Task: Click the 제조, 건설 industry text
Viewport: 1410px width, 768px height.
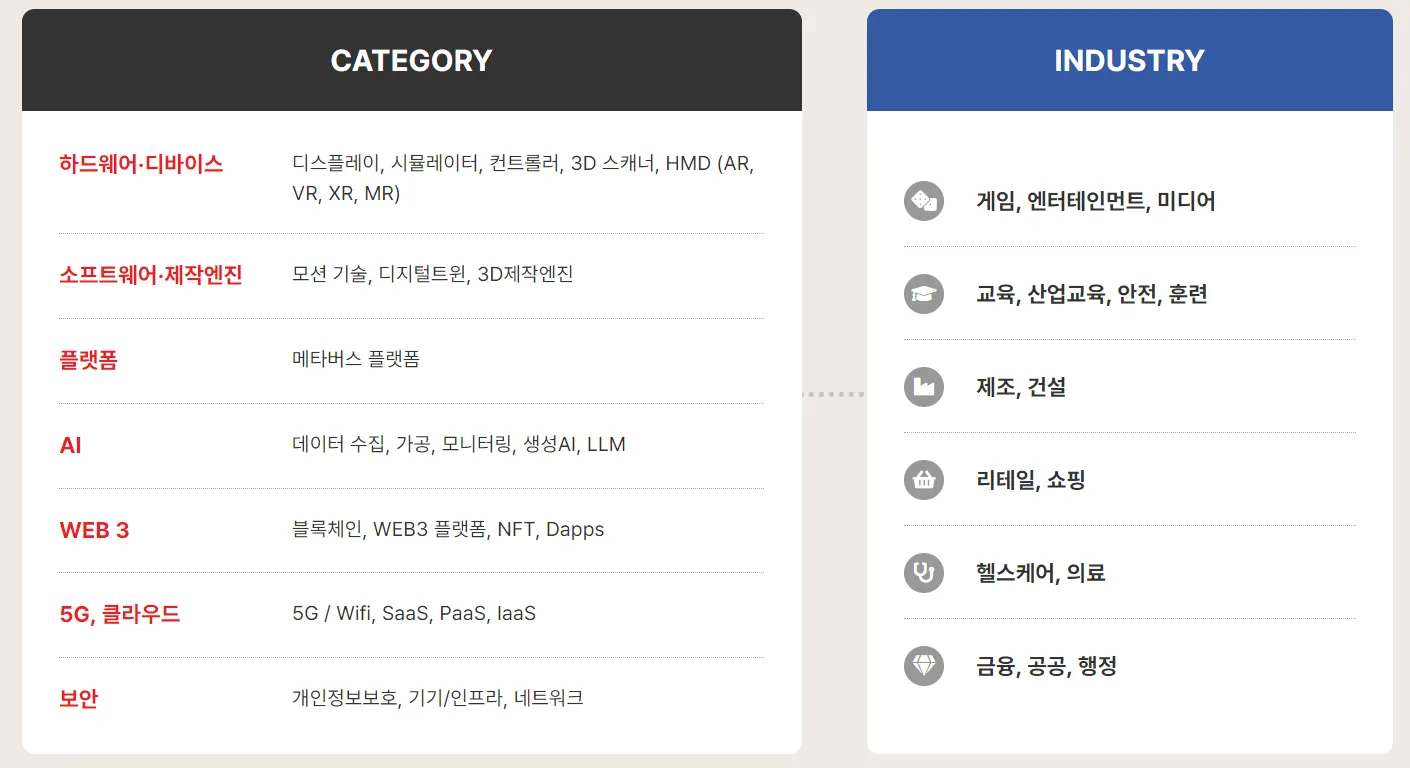Action: pos(1021,387)
